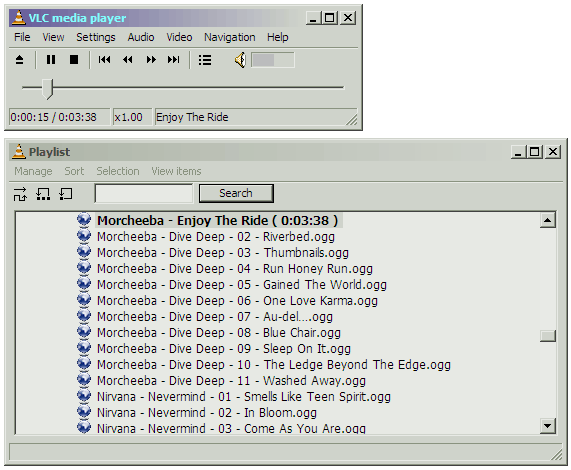The height and width of the screenshot is (470, 571).
Task: Click the cone icon in Playlist title bar
Action: click(x=19, y=152)
